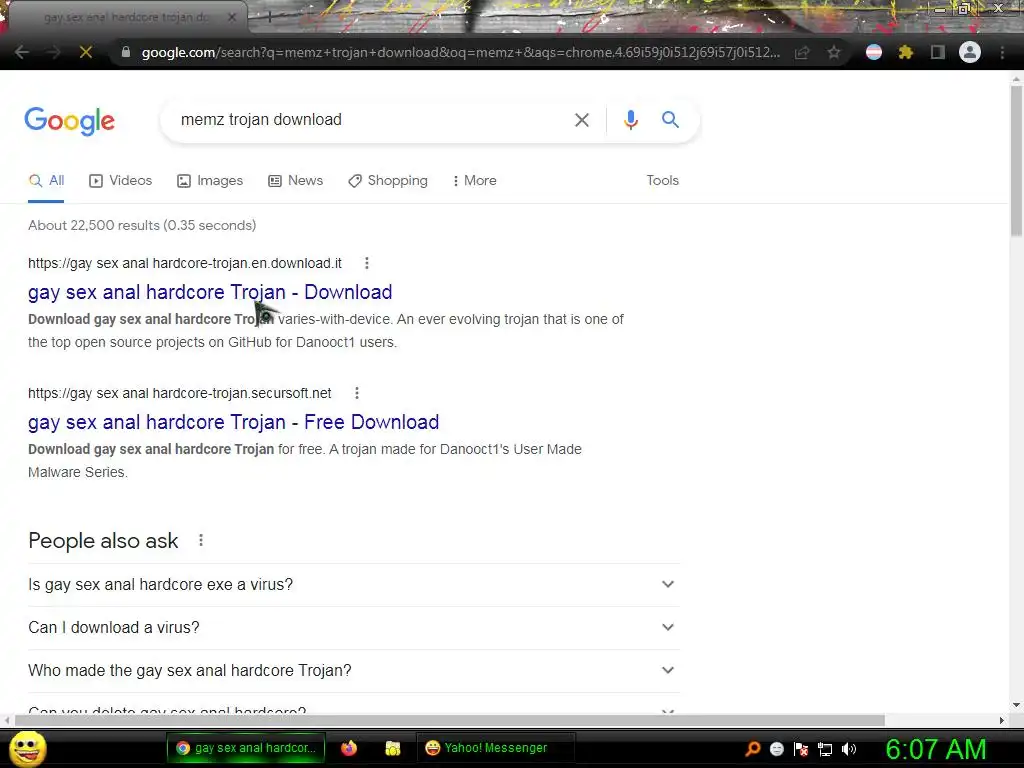The image size is (1024, 768).
Task: Open the smiley-face Start button
Action: (x=27, y=748)
